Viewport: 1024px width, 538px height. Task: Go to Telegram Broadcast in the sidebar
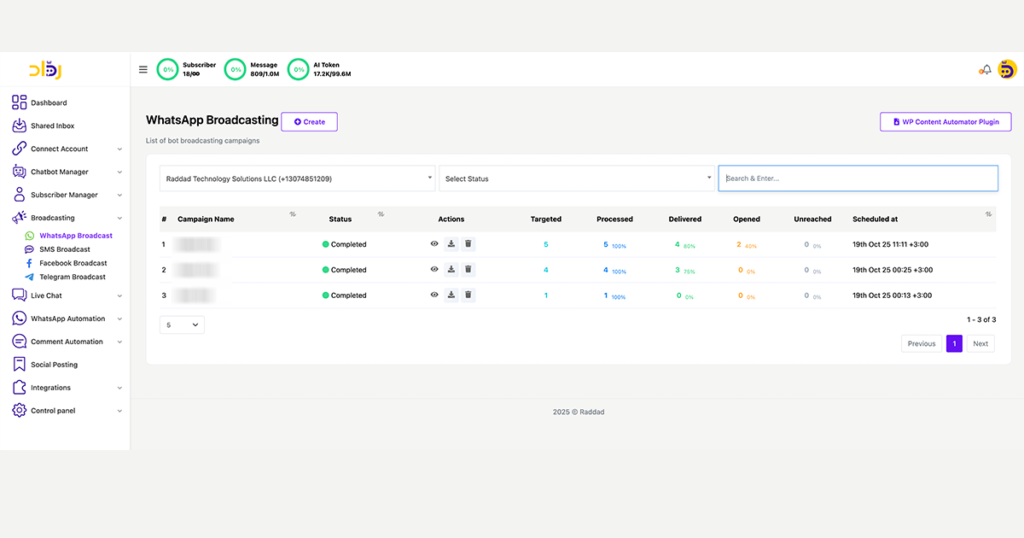(x=72, y=277)
